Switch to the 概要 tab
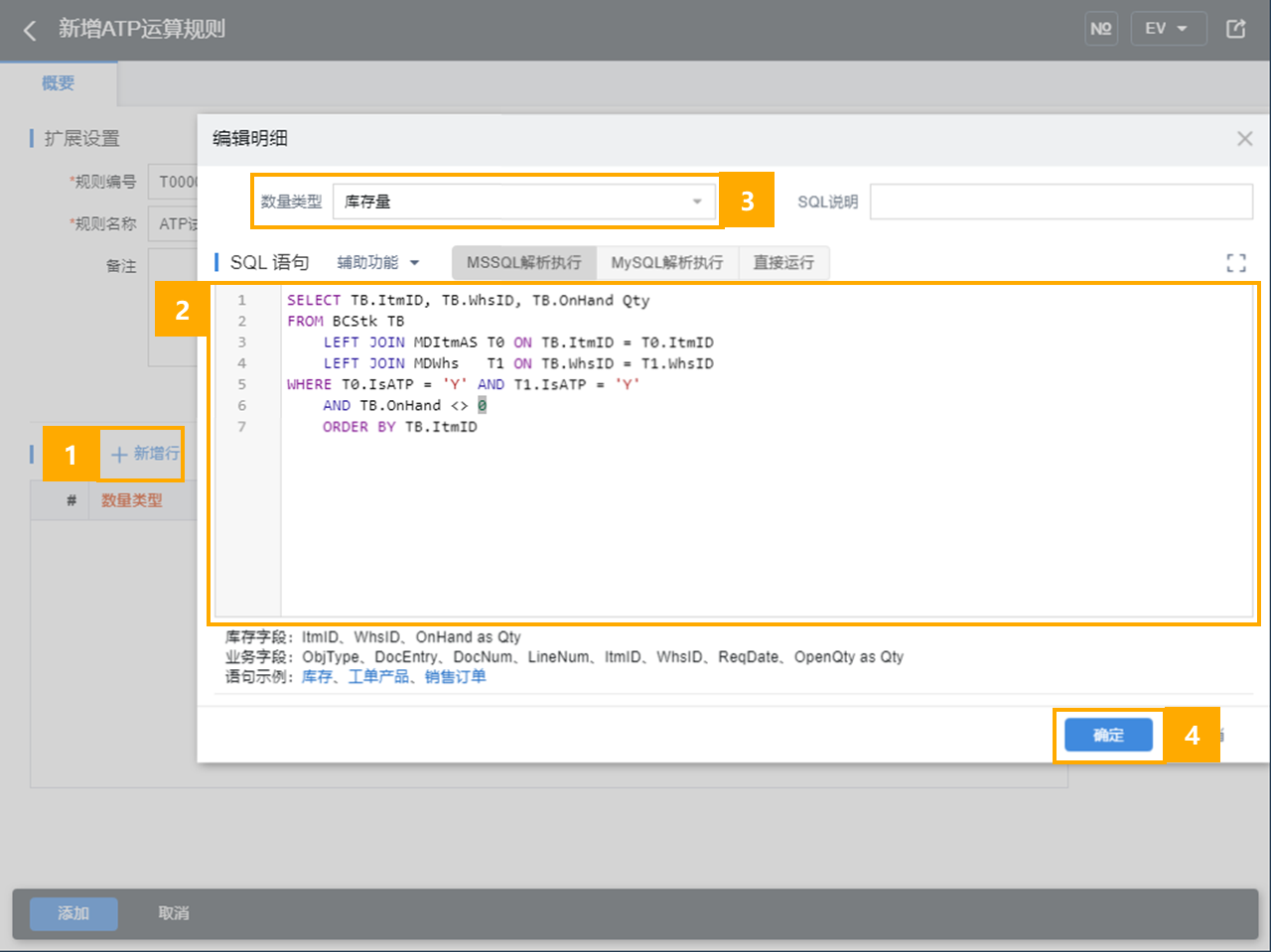 (x=59, y=83)
